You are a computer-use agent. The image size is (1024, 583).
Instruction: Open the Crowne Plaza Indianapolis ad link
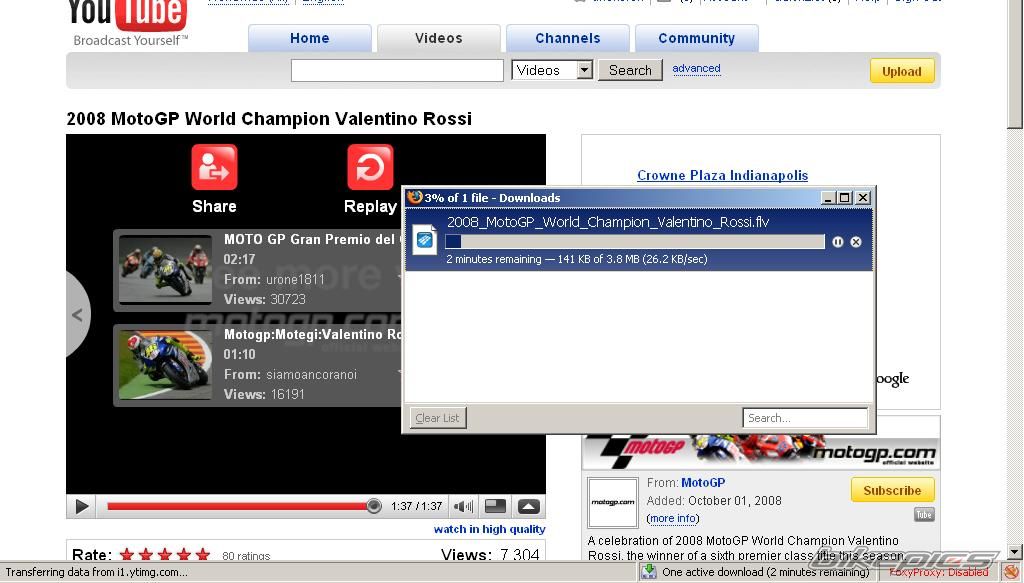[x=722, y=176]
